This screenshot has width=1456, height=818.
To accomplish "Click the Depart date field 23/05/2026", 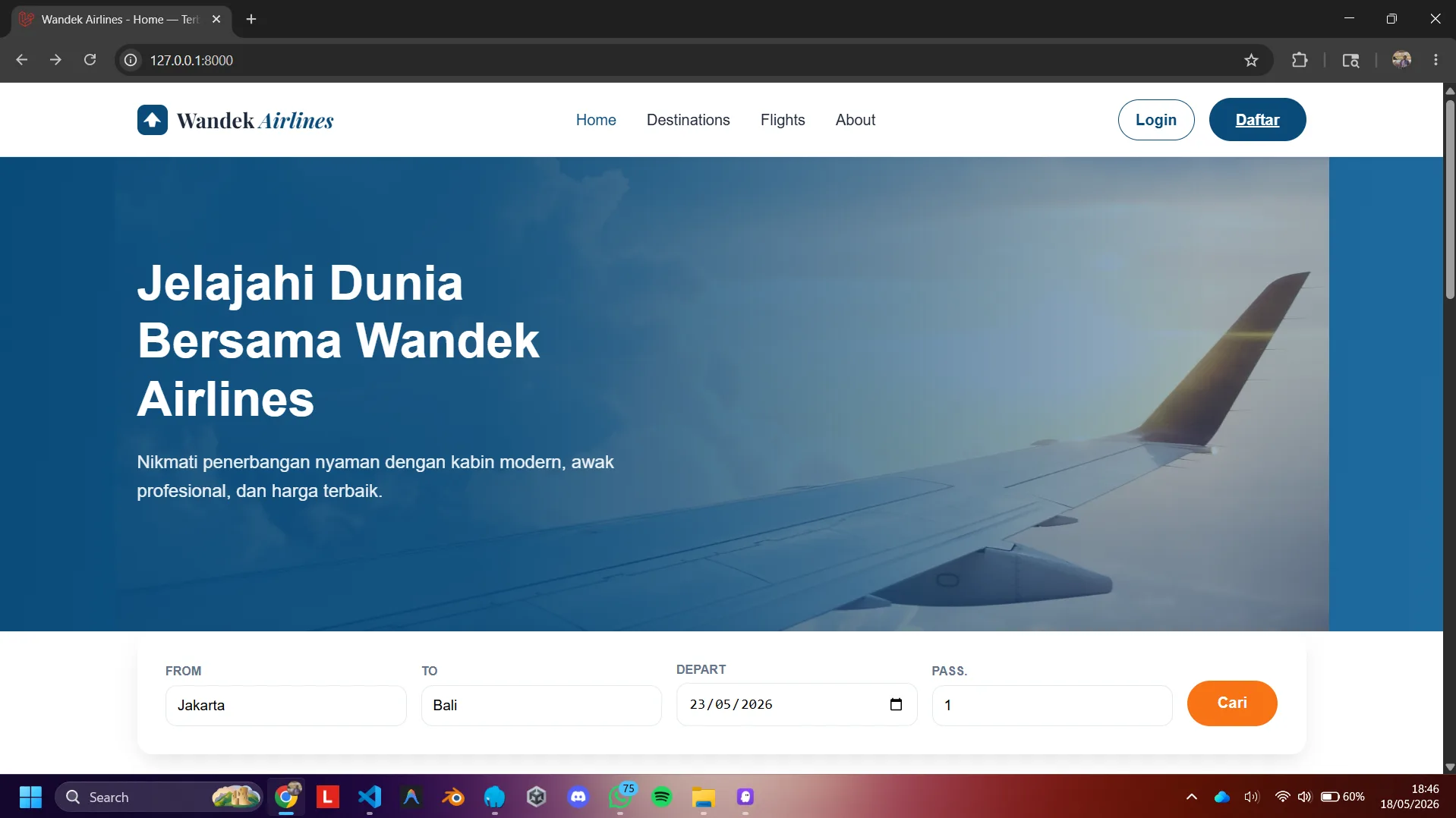I will [x=797, y=704].
